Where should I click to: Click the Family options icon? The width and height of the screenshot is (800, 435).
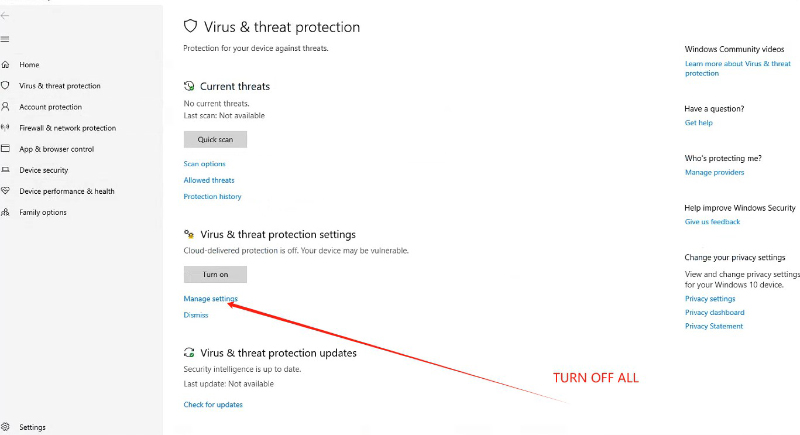click(6, 212)
